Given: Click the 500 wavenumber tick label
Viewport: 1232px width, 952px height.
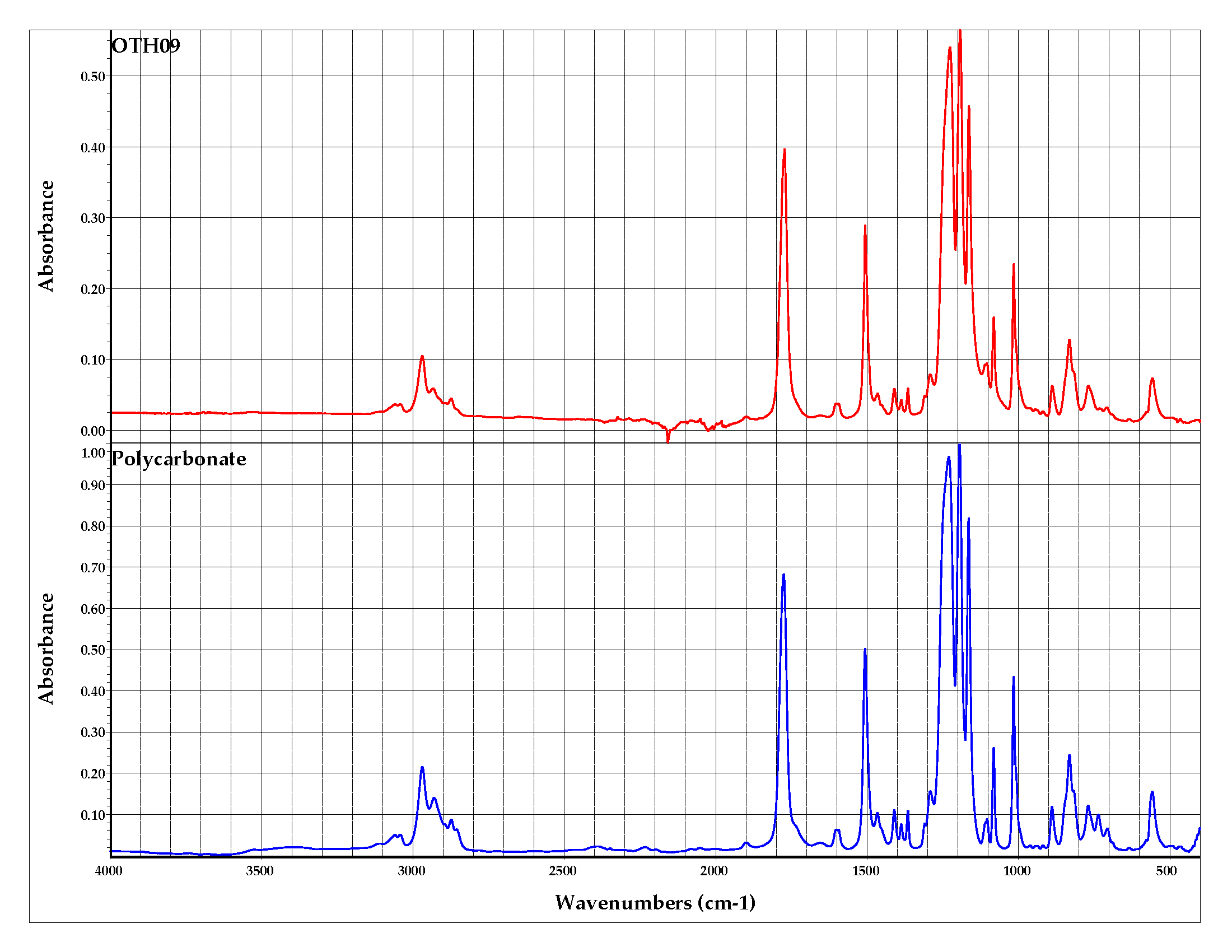Looking at the screenshot, I should 1166,871.
